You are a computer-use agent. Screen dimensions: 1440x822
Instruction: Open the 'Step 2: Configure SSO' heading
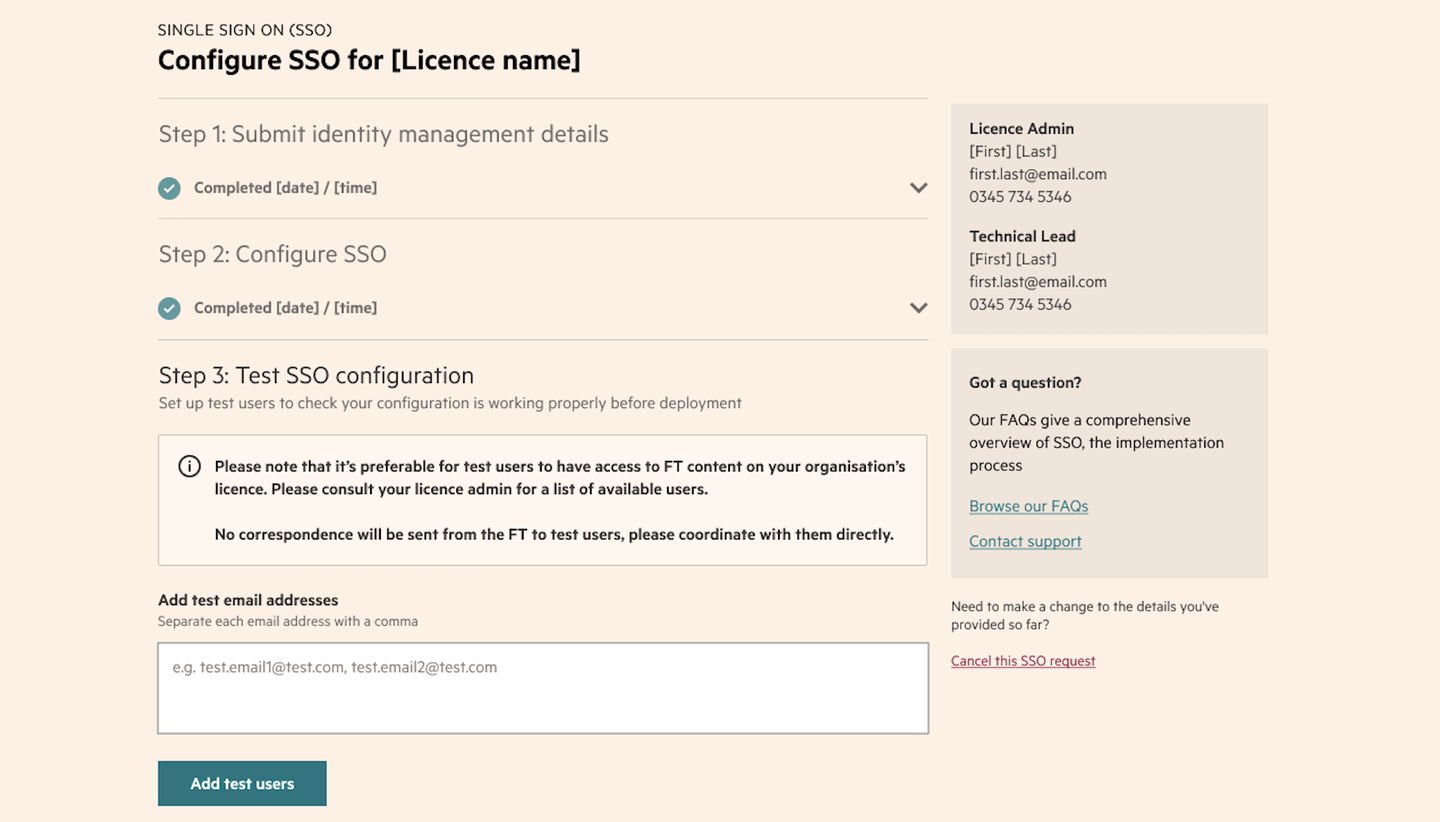click(272, 254)
